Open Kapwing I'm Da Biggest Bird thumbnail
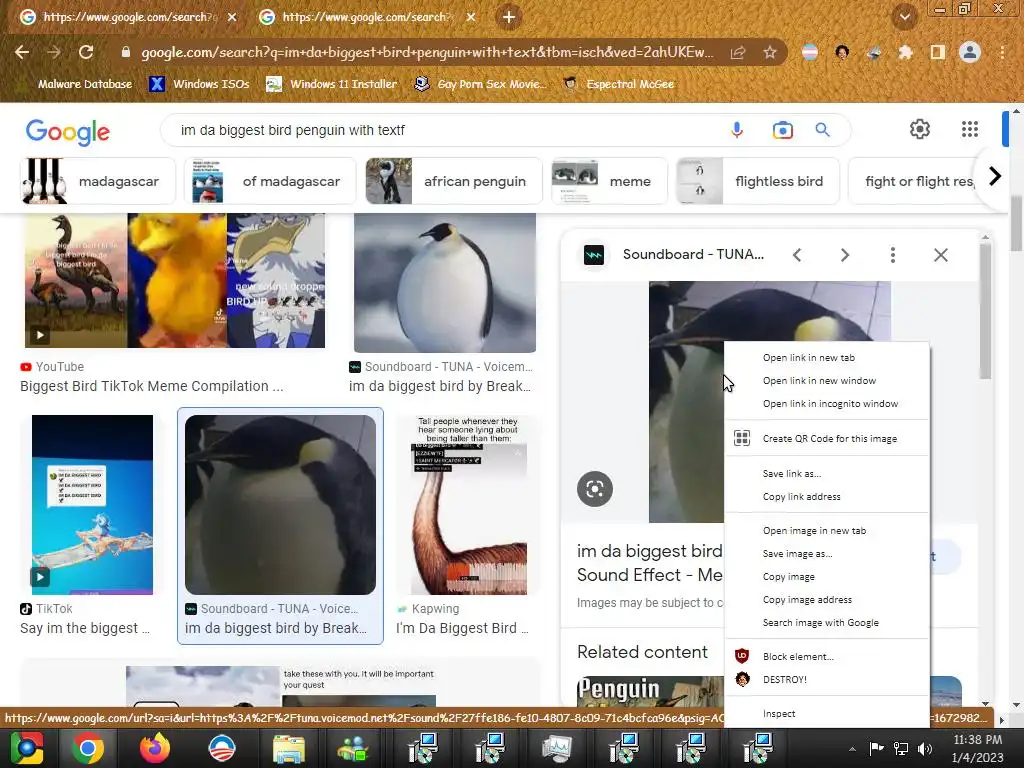Viewport: 1024px width, 768px height. coord(469,505)
